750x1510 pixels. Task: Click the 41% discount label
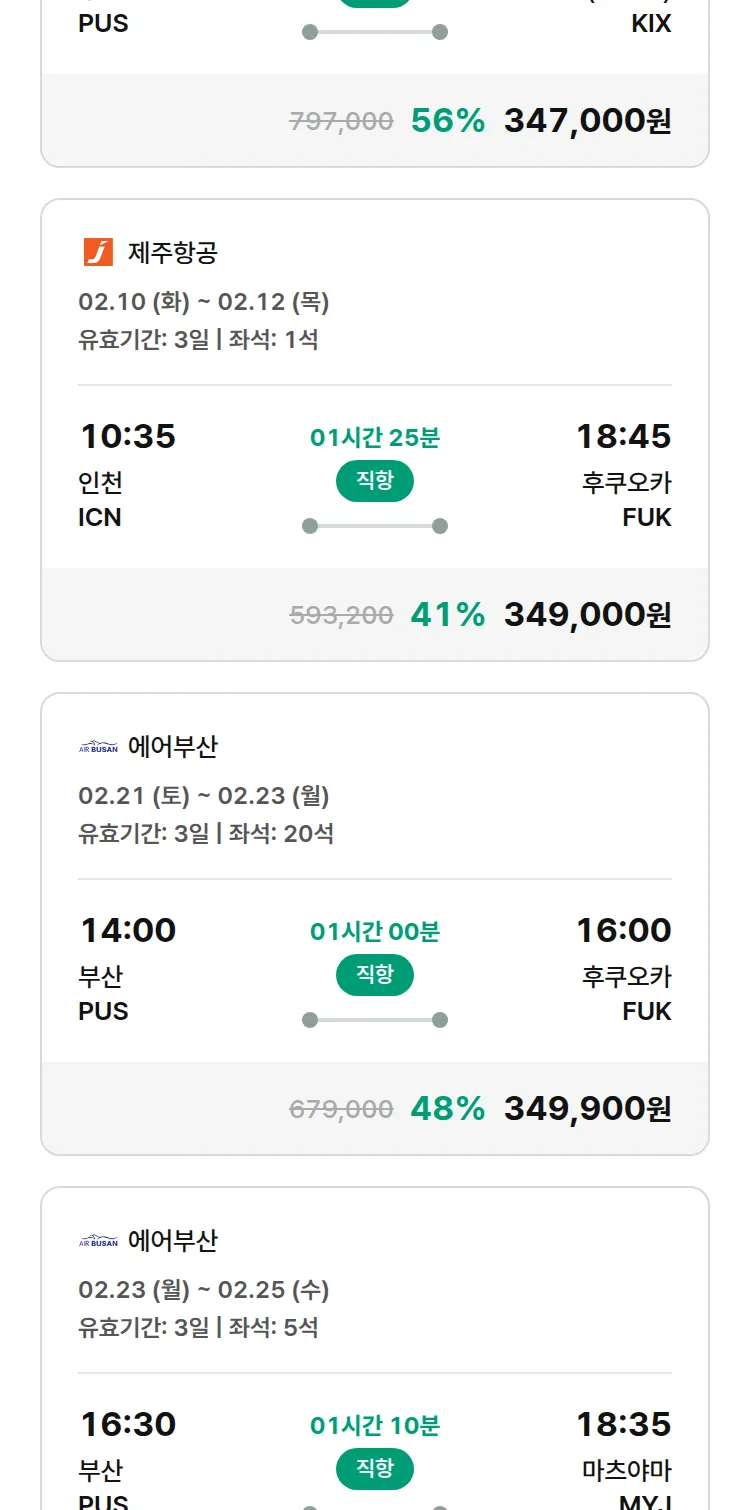(447, 615)
